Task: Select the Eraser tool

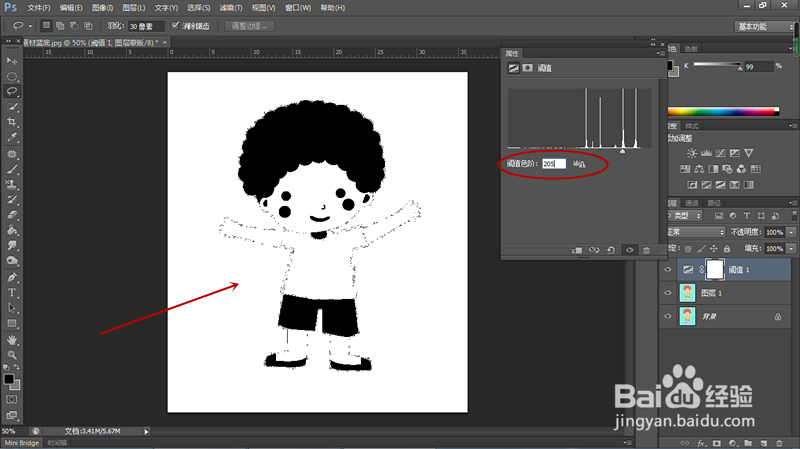Action: (x=12, y=215)
